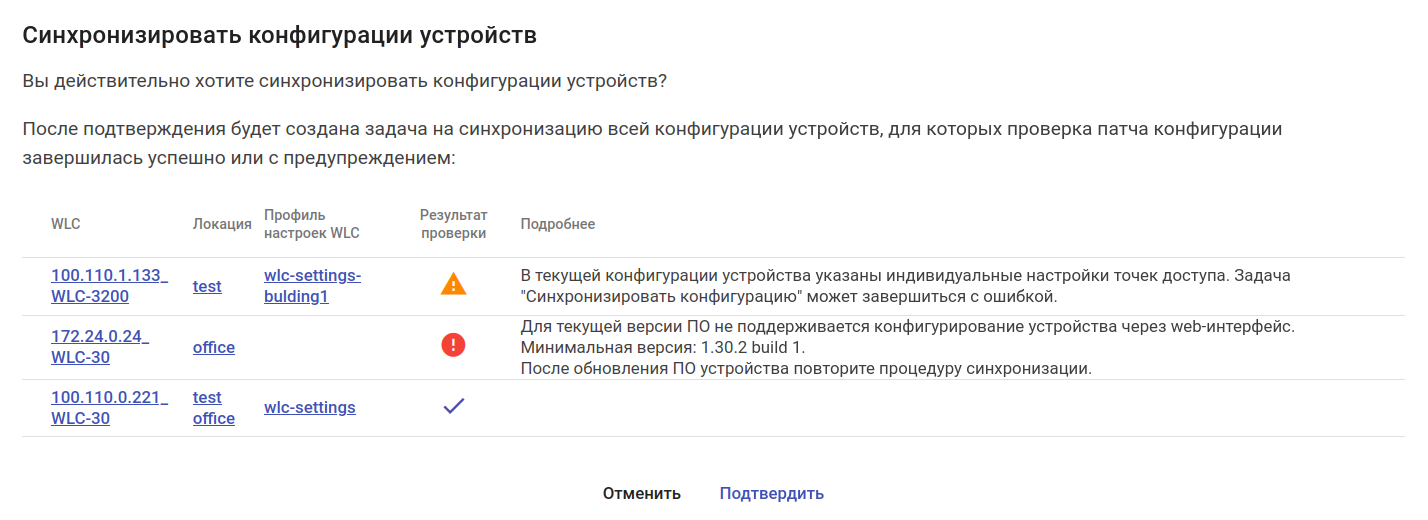Click the orange warning triangle icon
The height and width of the screenshot is (520, 1428).
[453, 285]
